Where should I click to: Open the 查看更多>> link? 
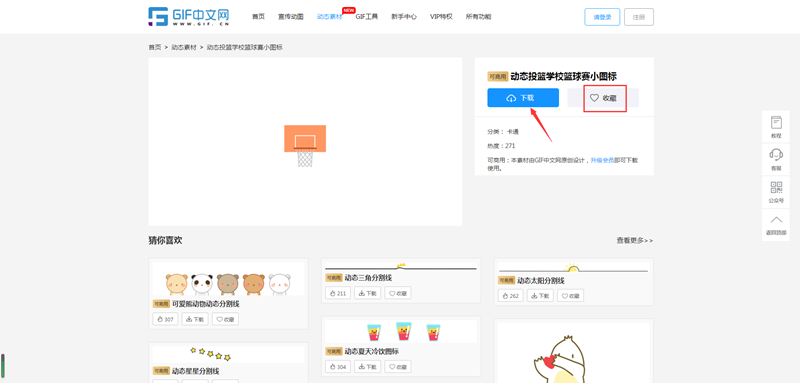coord(635,240)
